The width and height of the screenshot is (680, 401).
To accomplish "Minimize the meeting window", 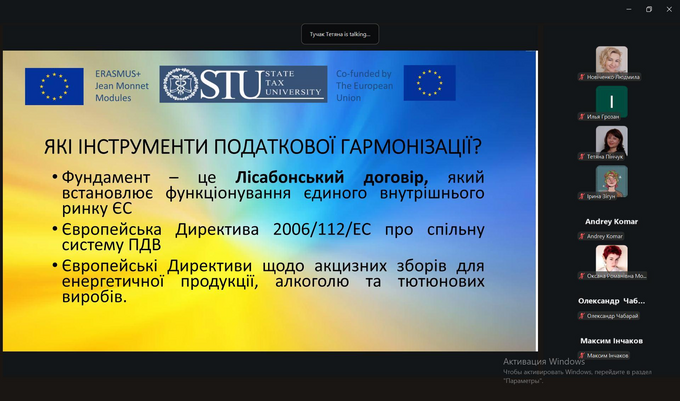I will tap(624, 9).
